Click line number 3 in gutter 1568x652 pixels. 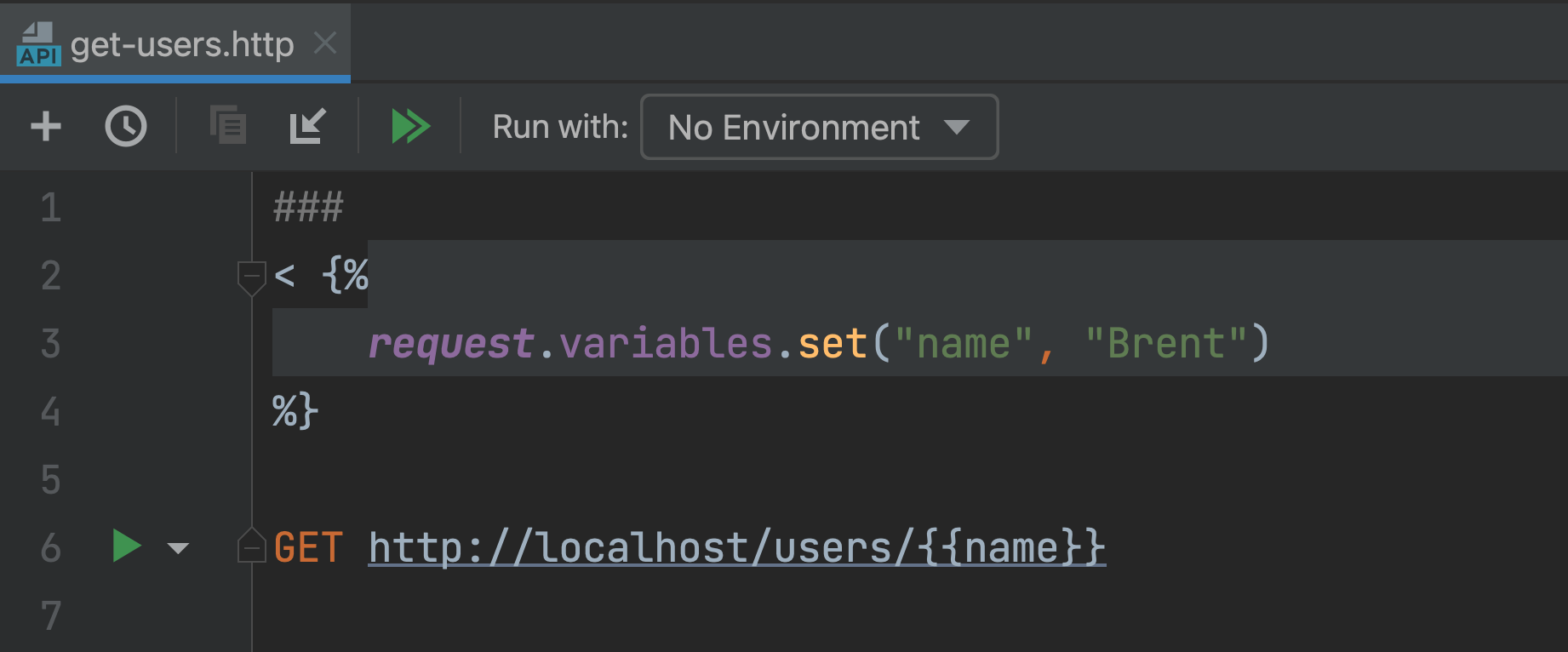[x=50, y=344]
